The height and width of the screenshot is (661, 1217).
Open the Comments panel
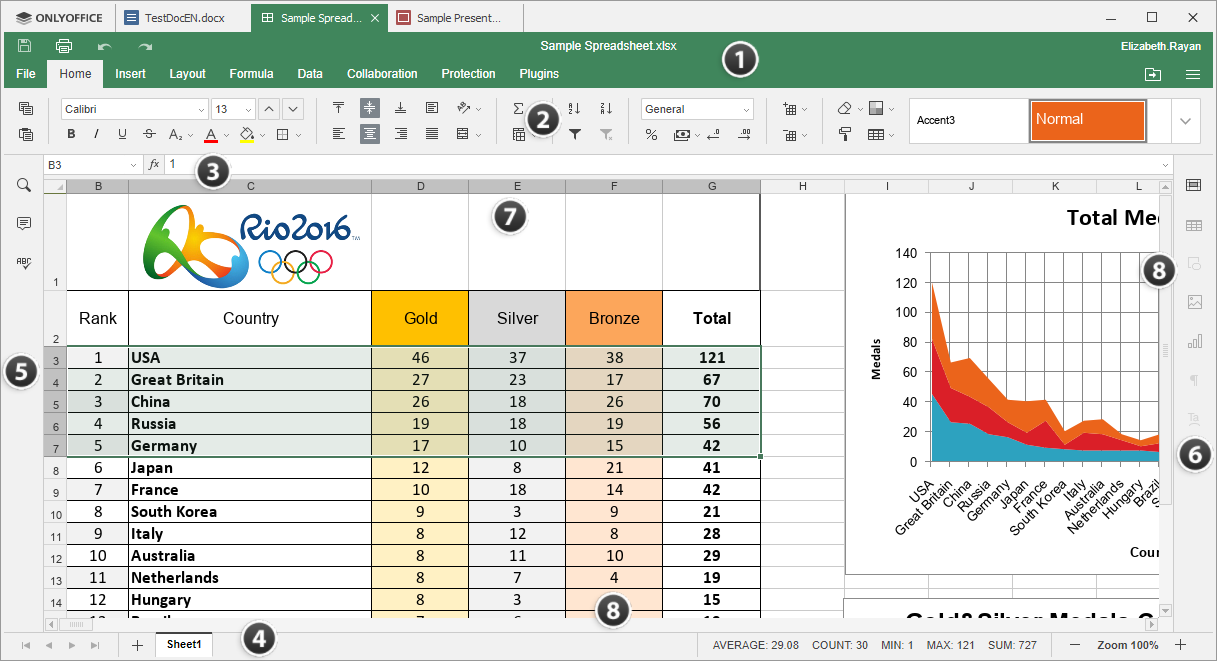pyautogui.click(x=22, y=223)
